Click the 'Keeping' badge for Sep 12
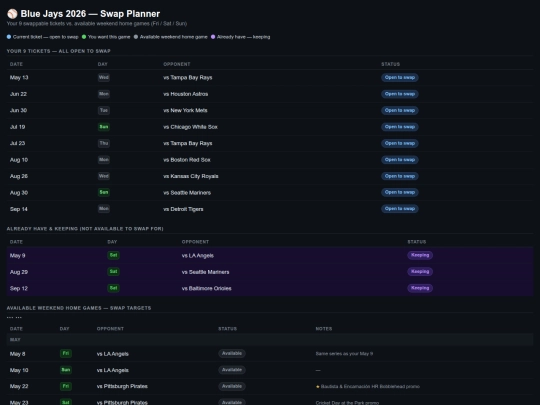This screenshot has width=540, height=405. [x=420, y=288]
